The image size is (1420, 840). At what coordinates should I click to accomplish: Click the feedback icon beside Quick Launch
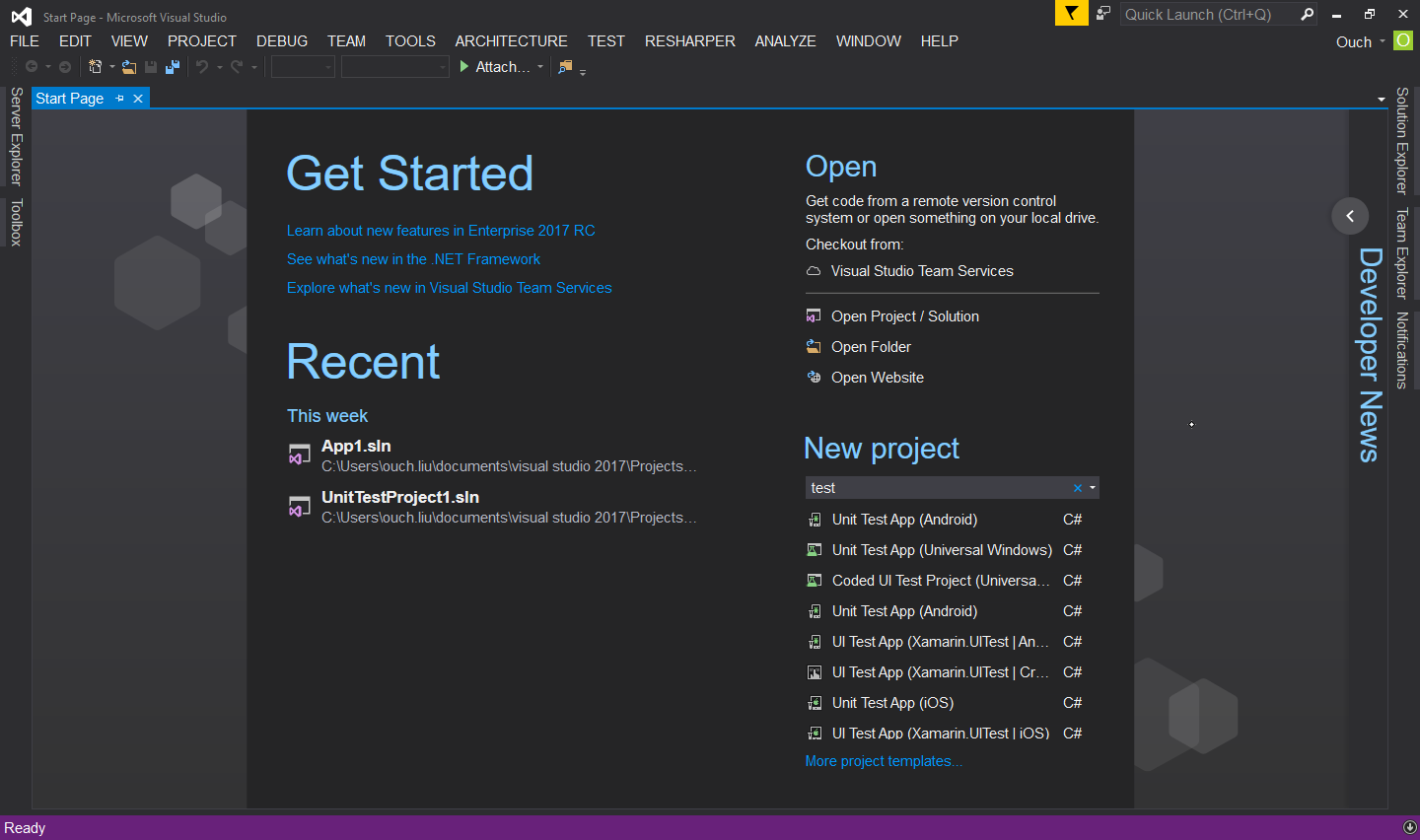pos(1103,14)
